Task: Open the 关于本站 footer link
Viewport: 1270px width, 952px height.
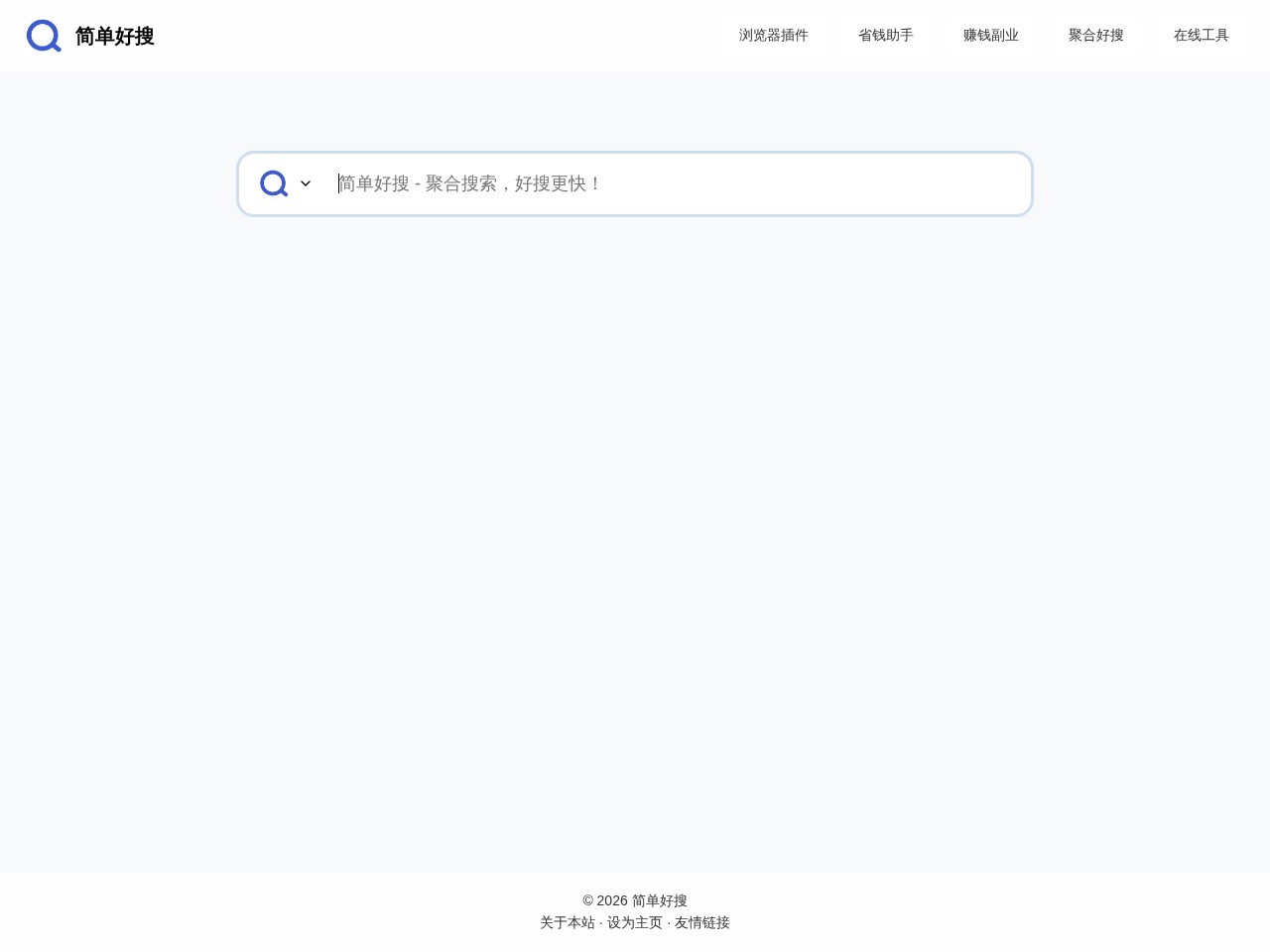Action: (568, 922)
